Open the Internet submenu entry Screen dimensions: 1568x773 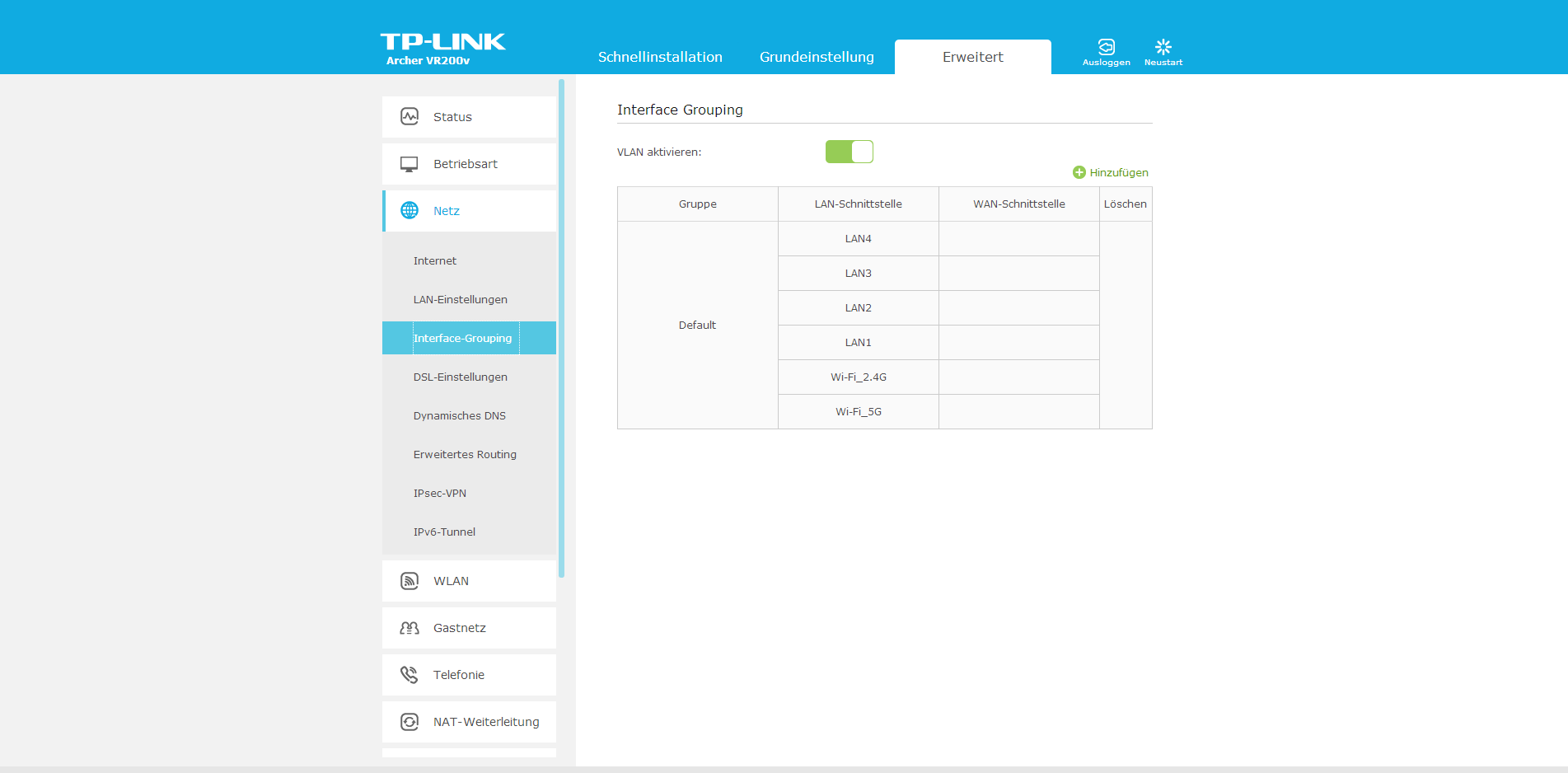[435, 260]
